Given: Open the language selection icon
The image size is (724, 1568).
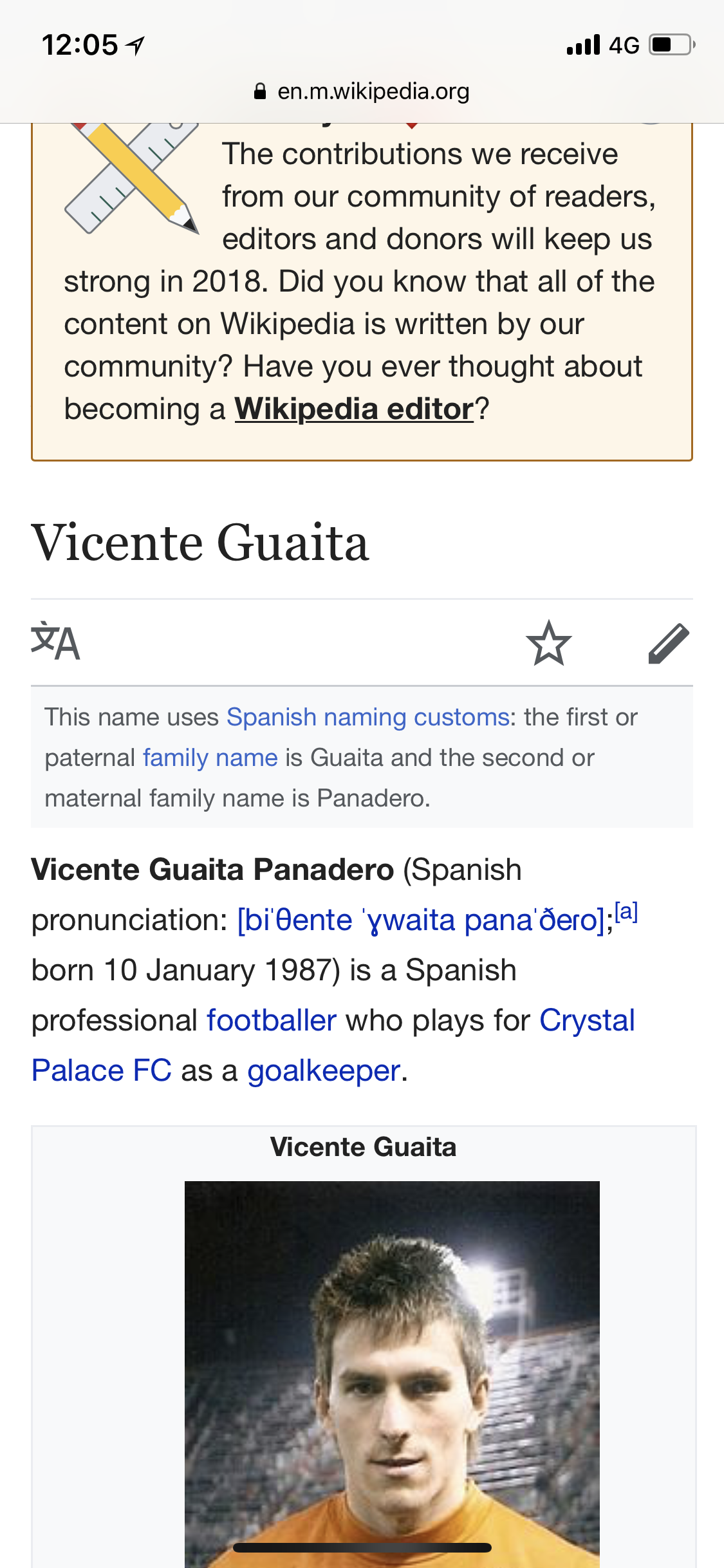Looking at the screenshot, I should 56,642.
